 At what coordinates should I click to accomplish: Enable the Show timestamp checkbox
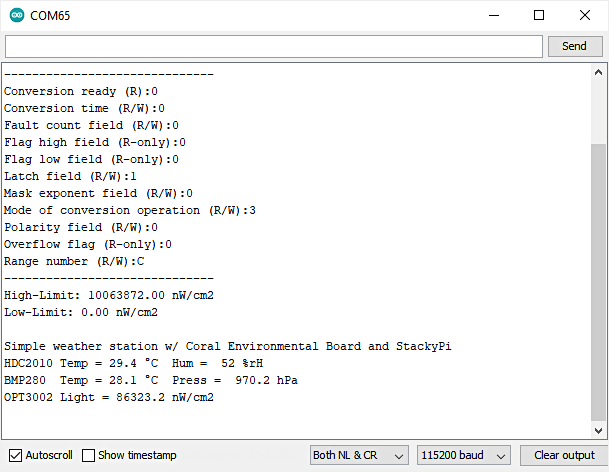click(x=89, y=455)
